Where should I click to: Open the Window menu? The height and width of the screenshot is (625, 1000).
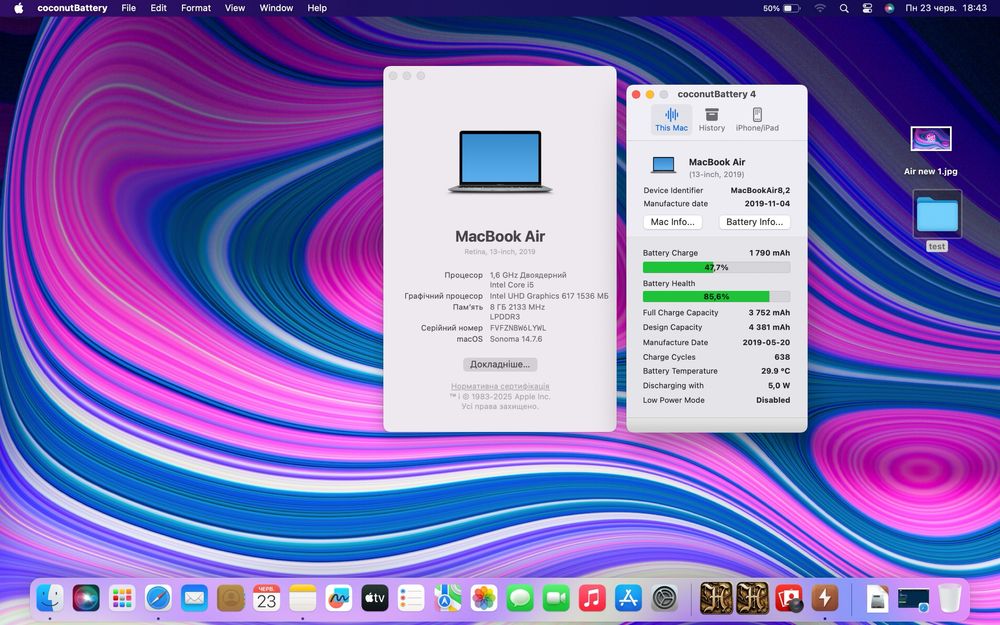pos(276,8)
